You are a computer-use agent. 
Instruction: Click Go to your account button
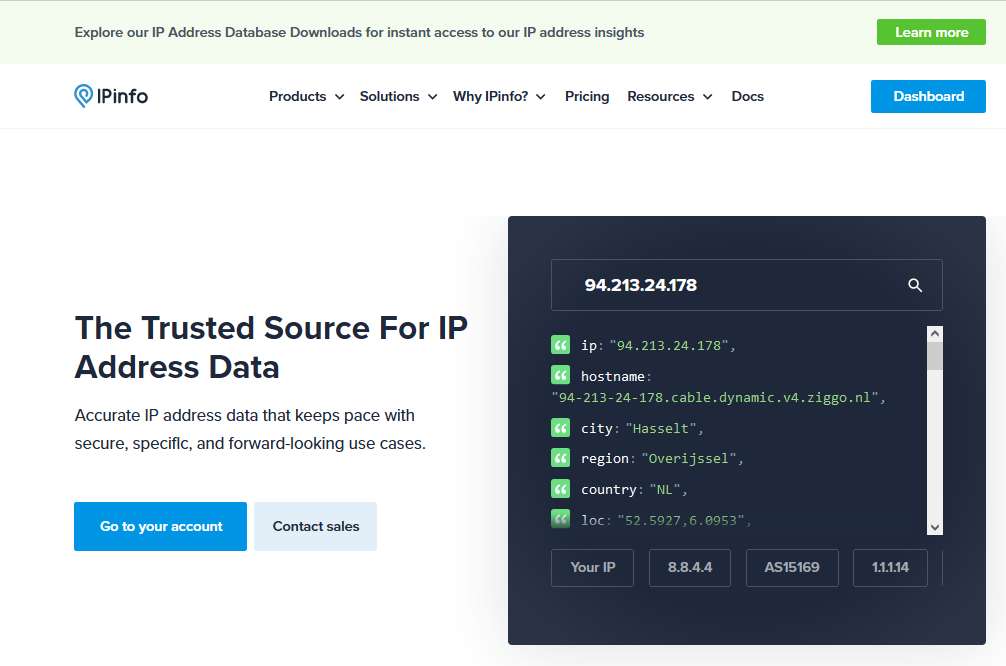(160, 526)
